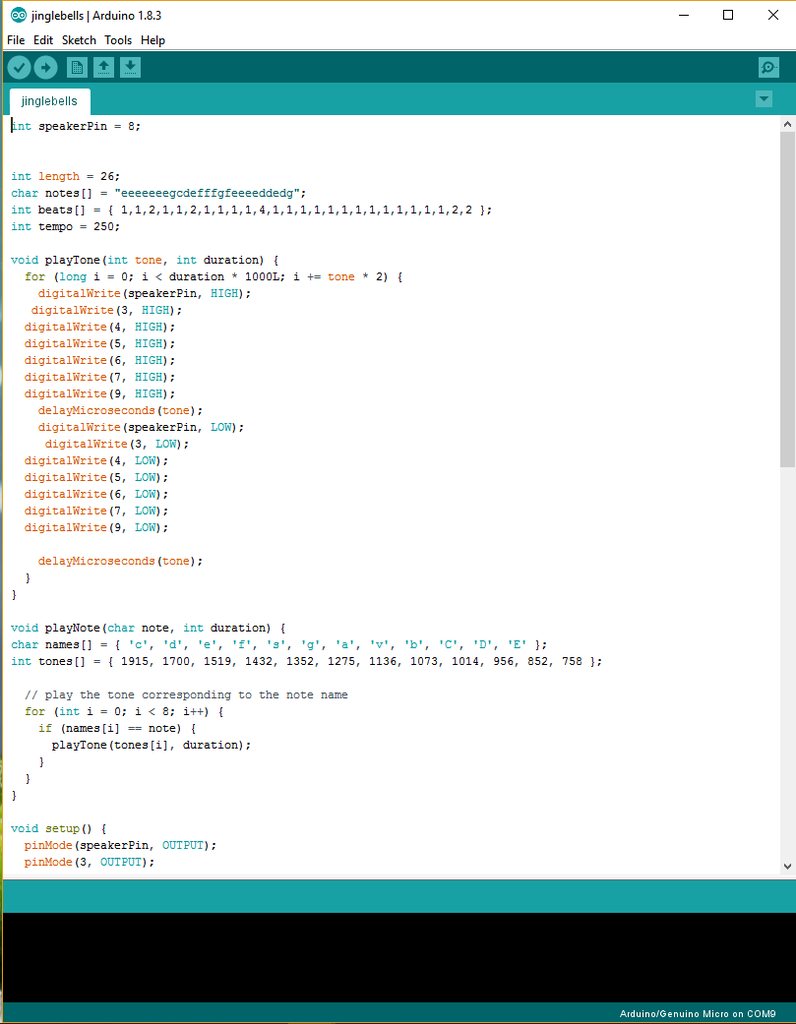This screenshot has height=1024, width=796.
Task: Click the 'pinMode(3, OUTPUT);' line
Action: [89, 862]
